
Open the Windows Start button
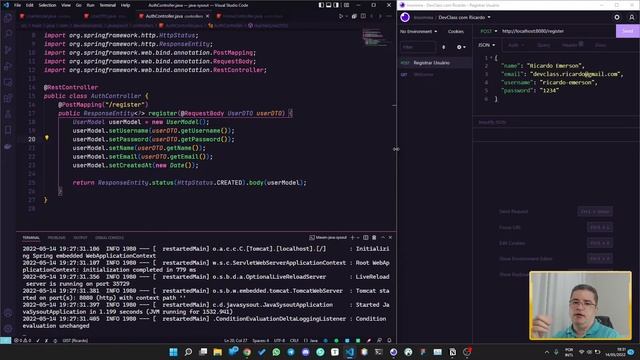click(x=173, y=352)
